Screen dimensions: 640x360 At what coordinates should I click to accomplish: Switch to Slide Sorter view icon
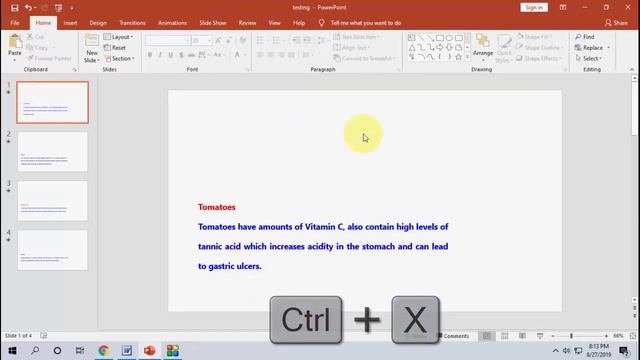pos(504,336)
